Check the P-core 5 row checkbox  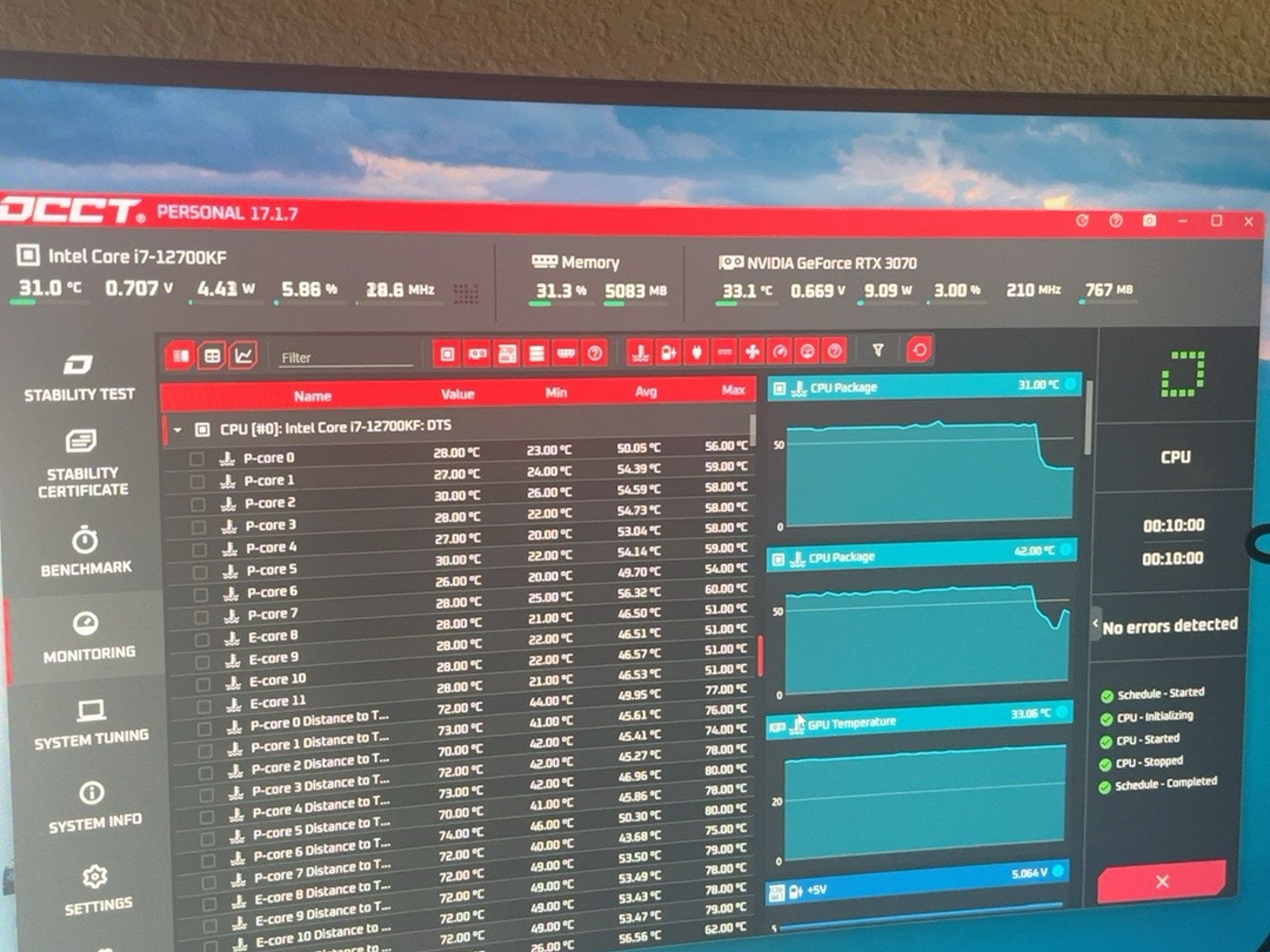pos(200,572)
